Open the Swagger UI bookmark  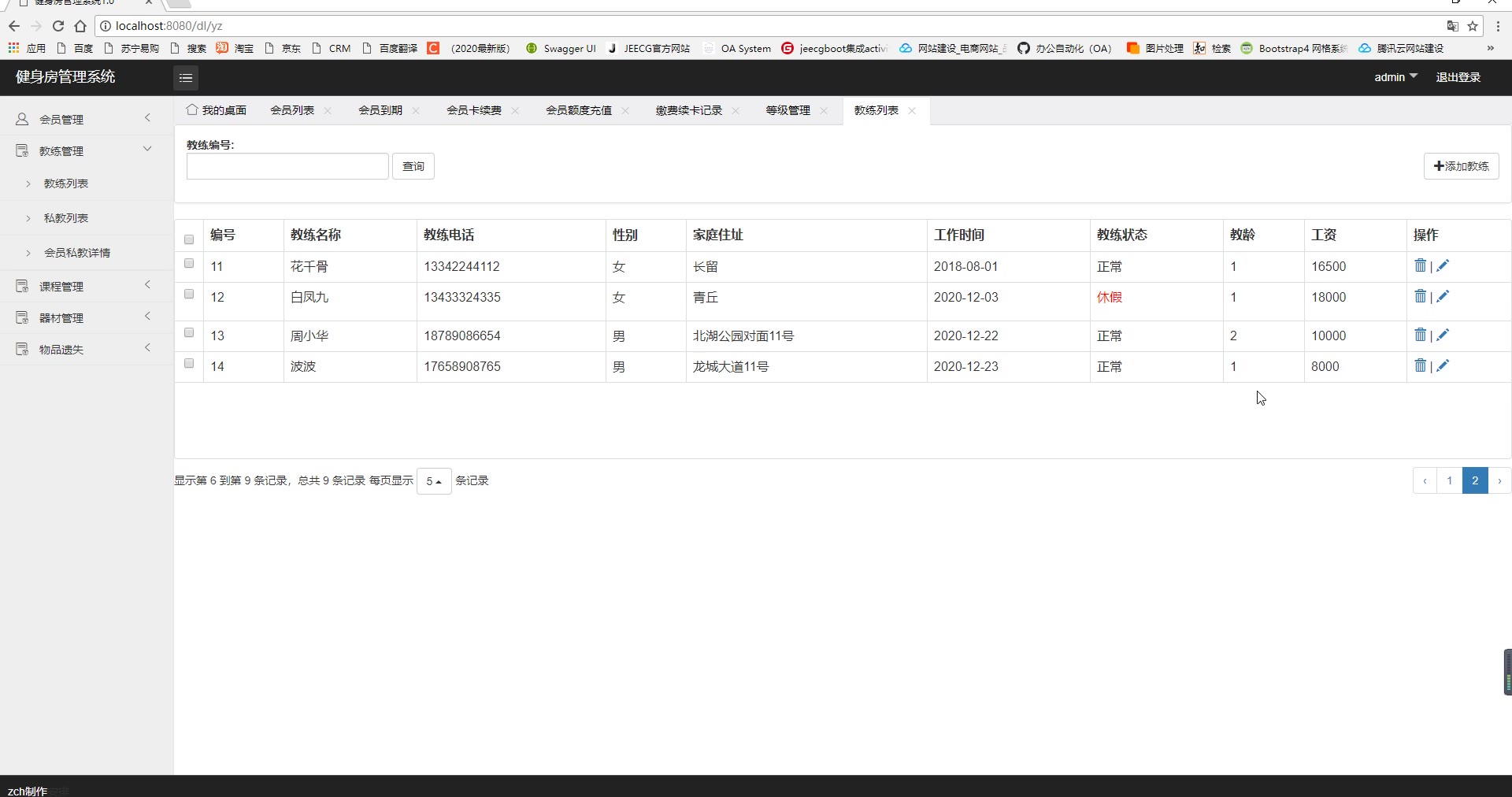[561, 48]
